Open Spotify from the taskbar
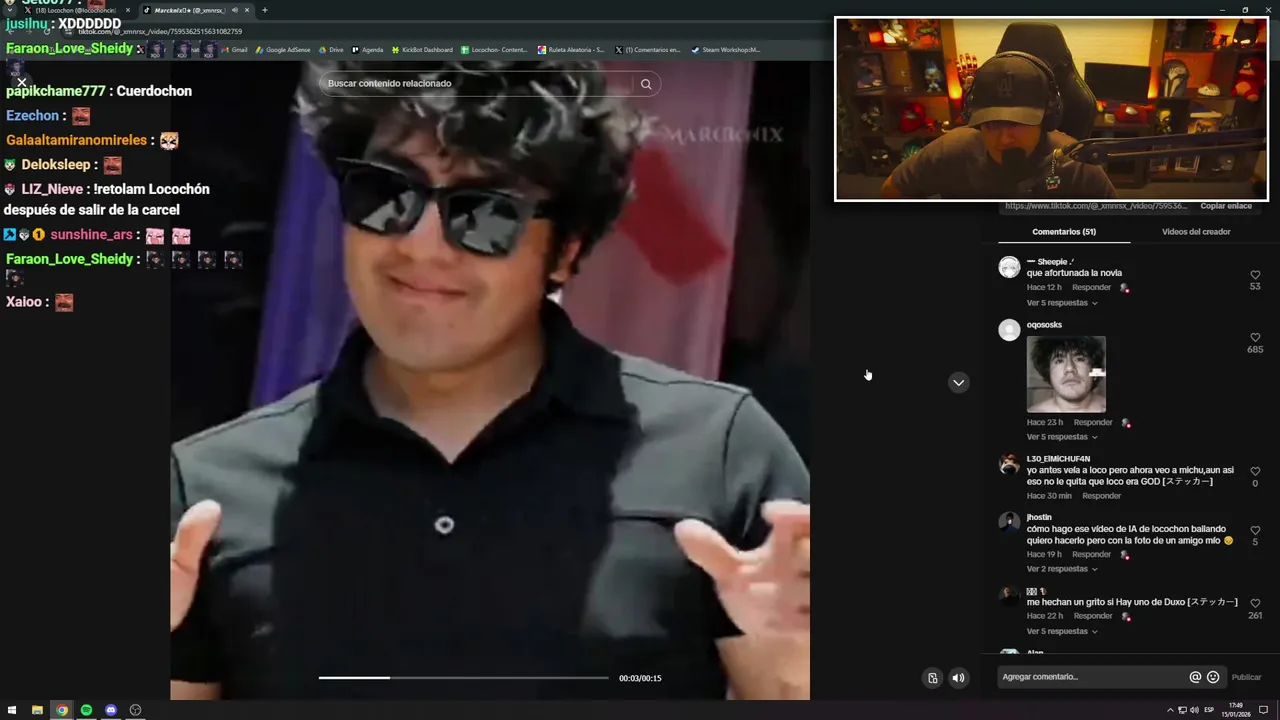This screenshot has height=720, width=1280. point(86,710)
